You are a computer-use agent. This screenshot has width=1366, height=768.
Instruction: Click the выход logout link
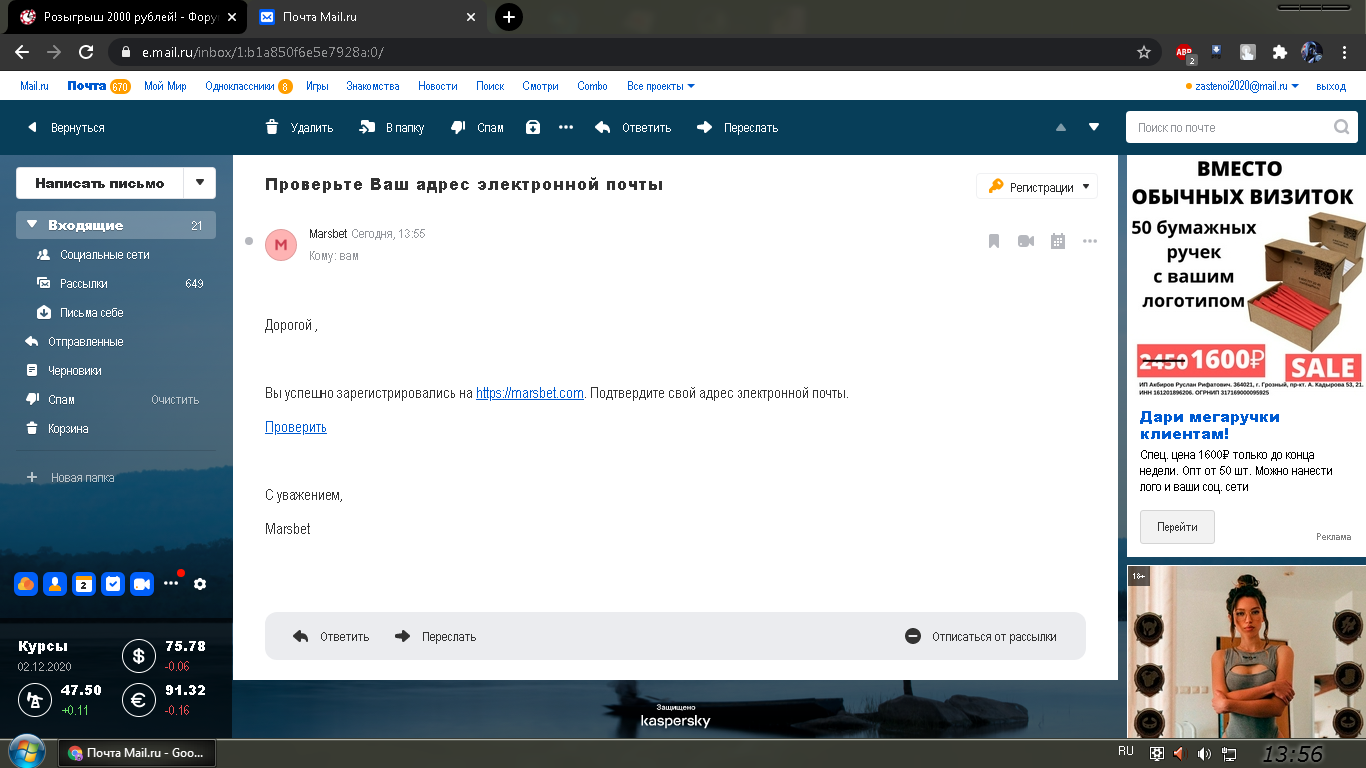pos(1331,86)
